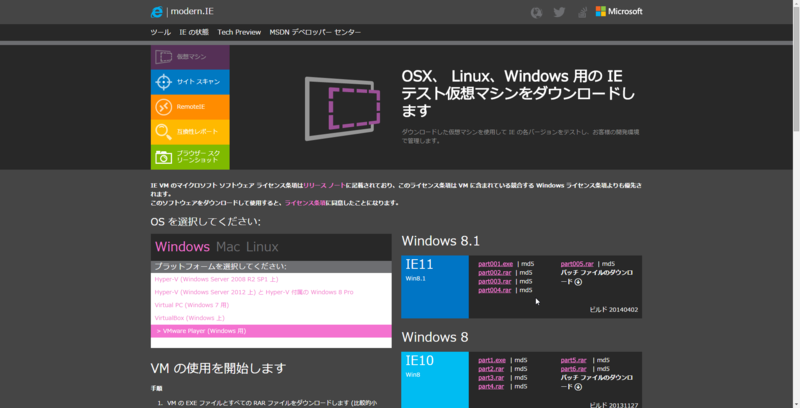The height and width of the screenshot is (408, 800).
Task: Download part2.rar for IE10
Action: point(491,369)
